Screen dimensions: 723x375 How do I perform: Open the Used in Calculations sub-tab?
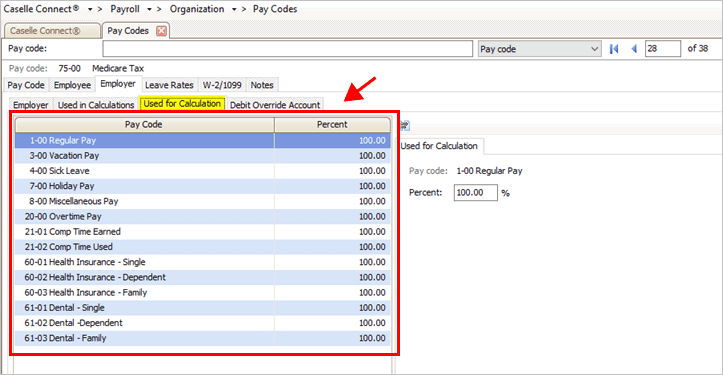[x=96, y=105]
